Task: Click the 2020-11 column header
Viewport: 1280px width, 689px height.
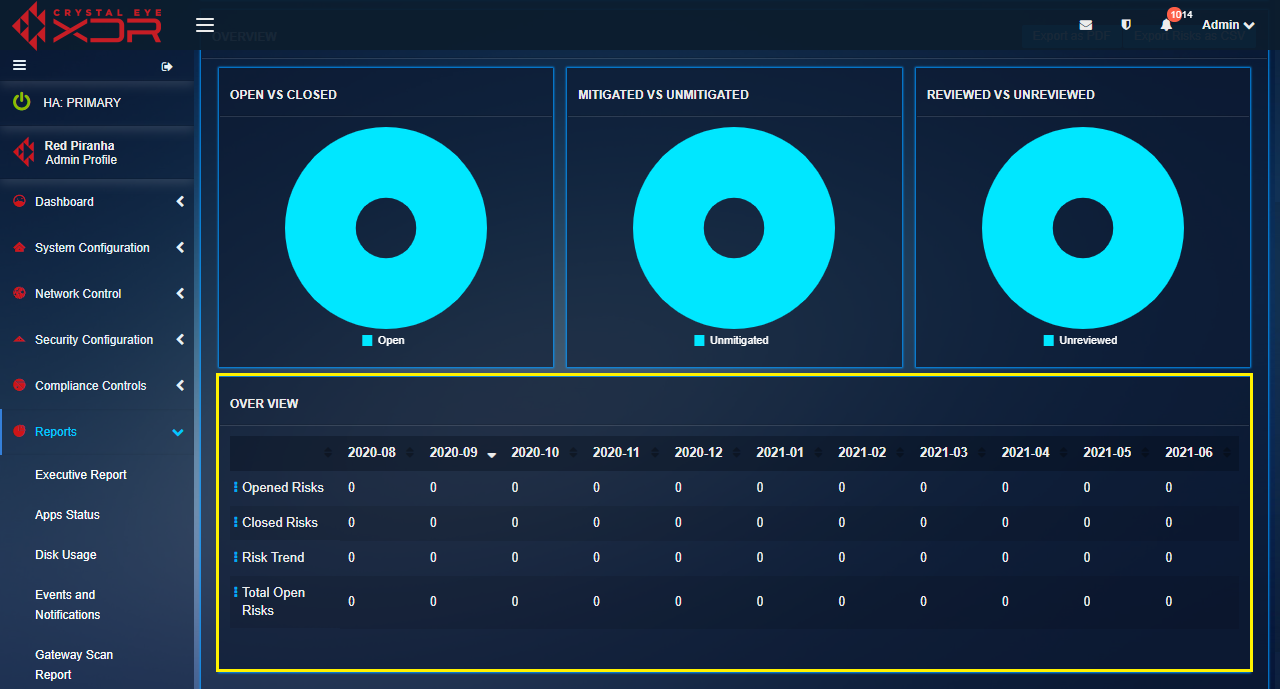Action: 616,453
